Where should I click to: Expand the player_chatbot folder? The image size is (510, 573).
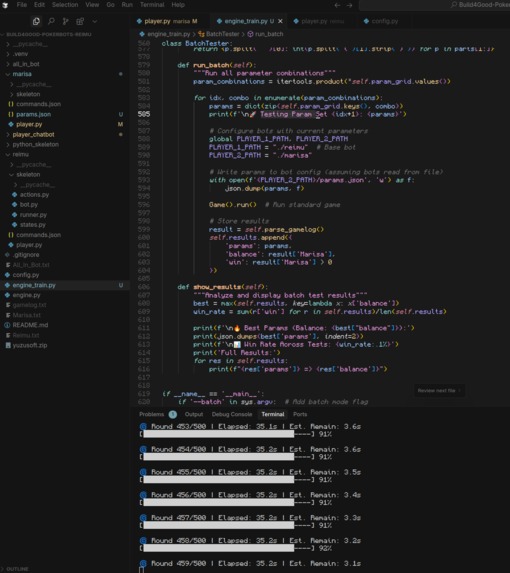coord(33,134)
